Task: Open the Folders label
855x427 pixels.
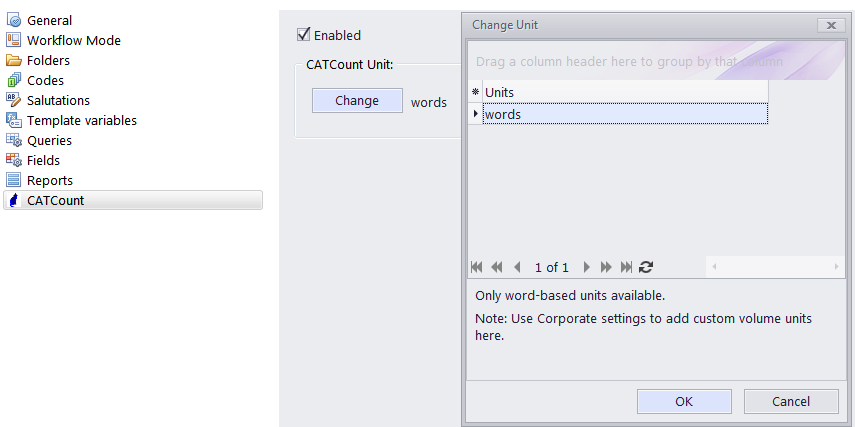Action: (49, 60)
